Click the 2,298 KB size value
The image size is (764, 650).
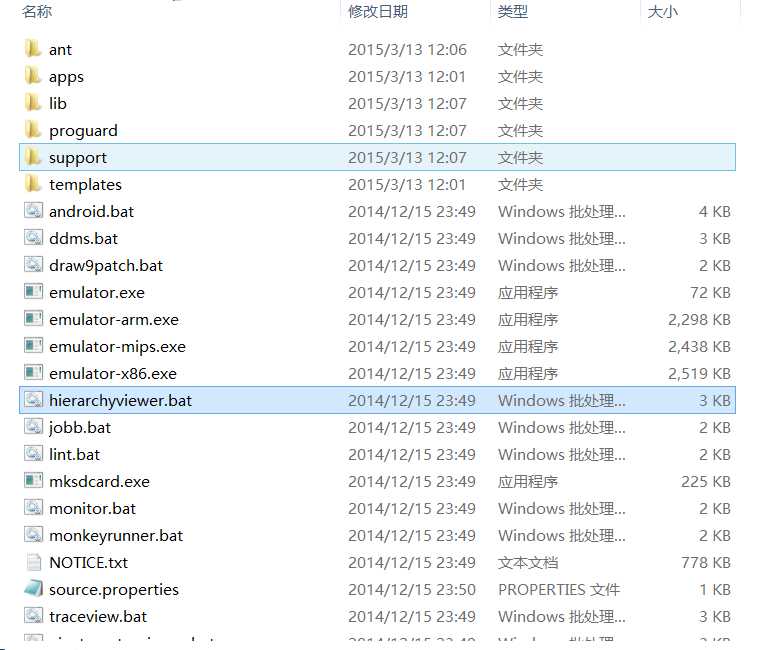coord(699,320)
